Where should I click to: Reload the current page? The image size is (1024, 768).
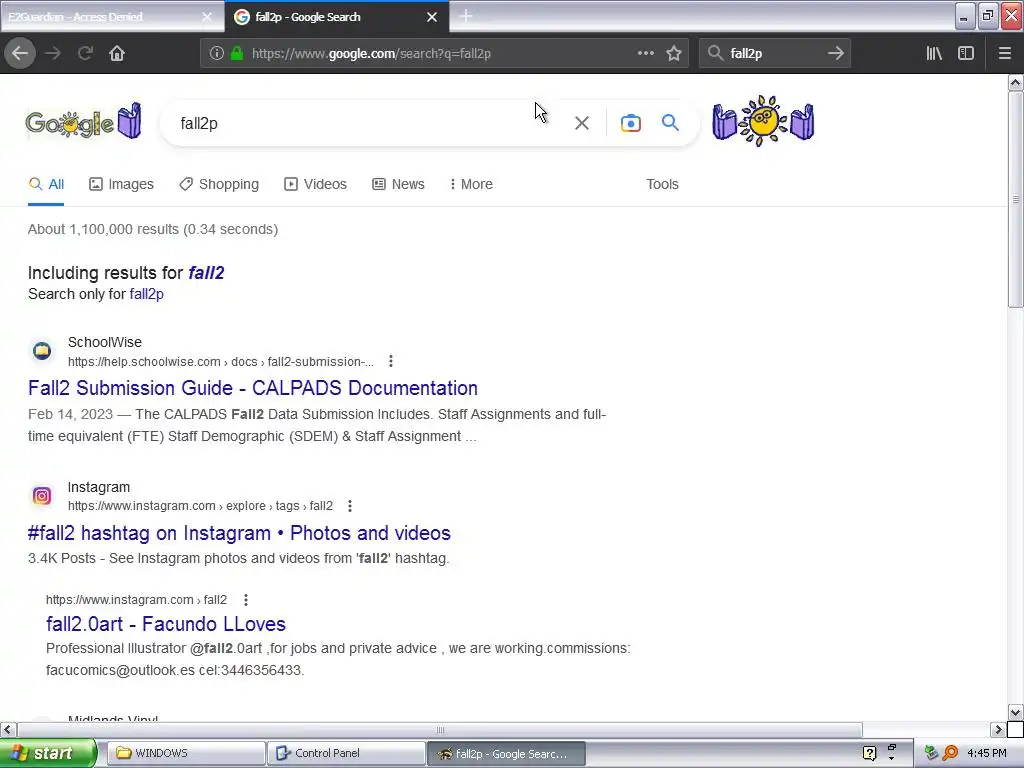pos(85,54)
